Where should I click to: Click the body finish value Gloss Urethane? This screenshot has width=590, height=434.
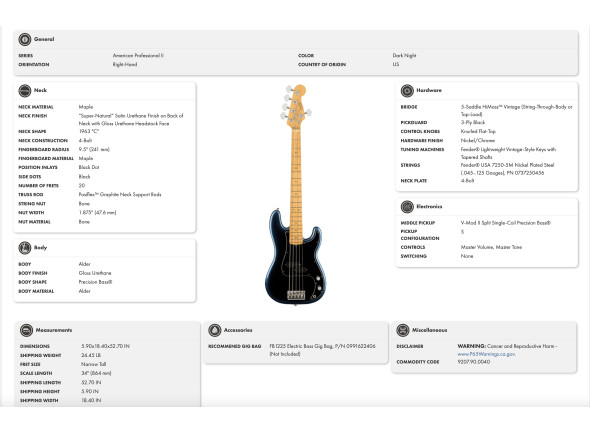(95, 273)
